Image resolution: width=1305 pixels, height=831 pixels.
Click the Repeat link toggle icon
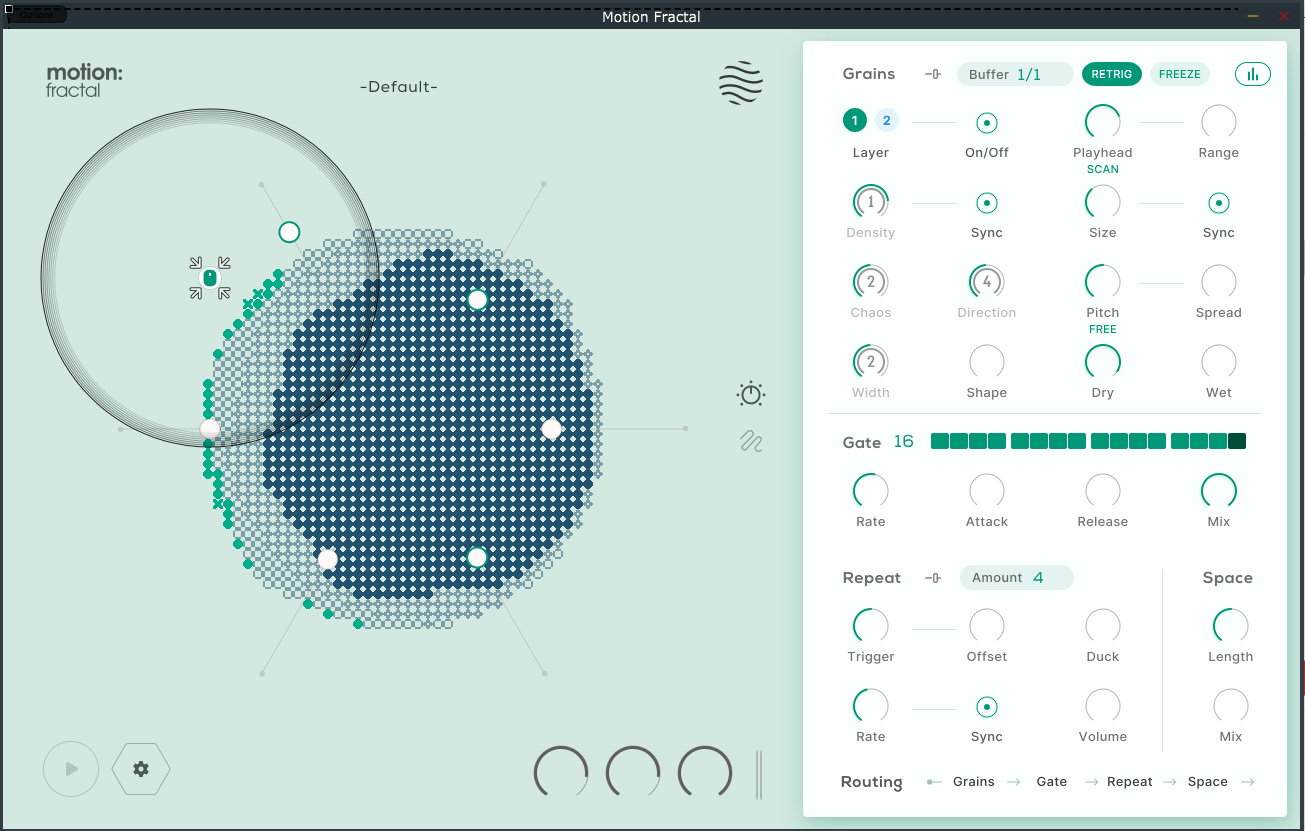(933, 578)
